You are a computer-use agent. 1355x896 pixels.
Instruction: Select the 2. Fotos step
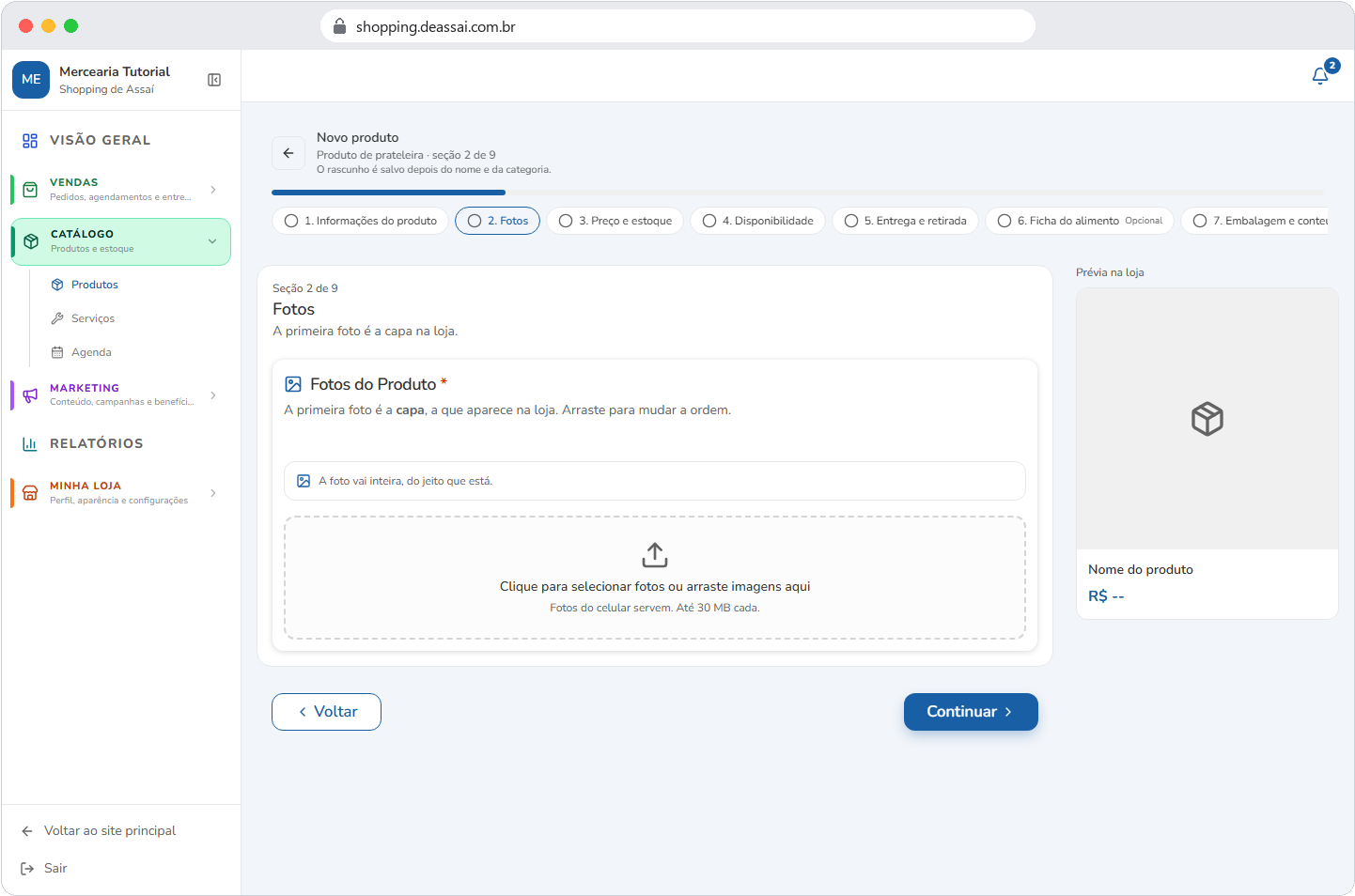[498, 221]
